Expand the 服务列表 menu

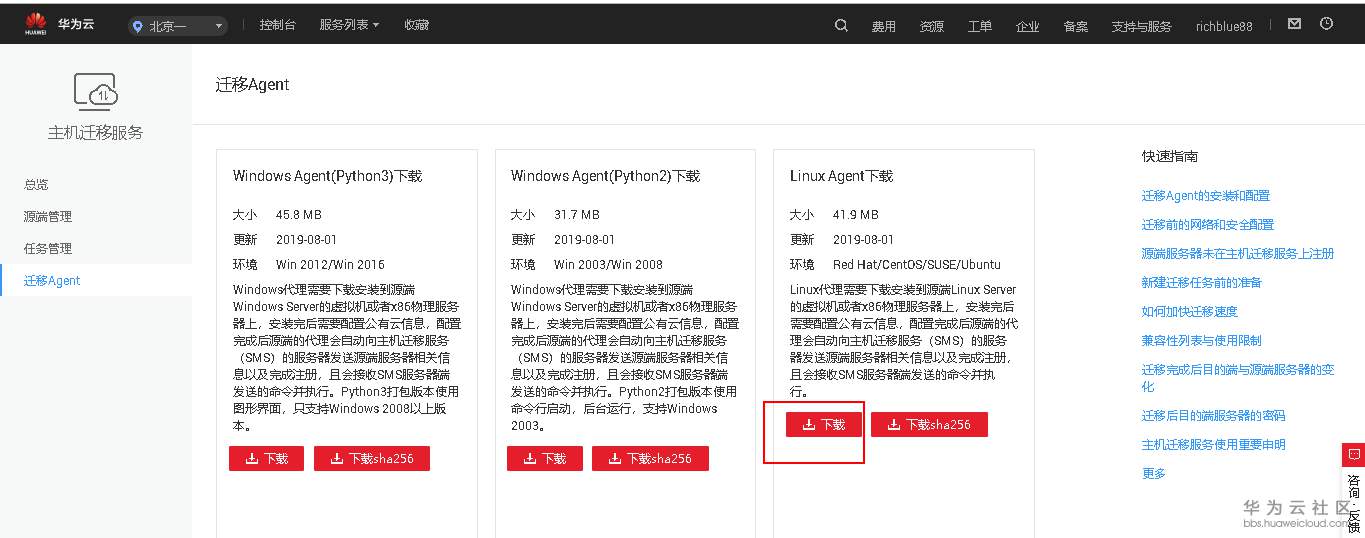[x=349, y=25]
